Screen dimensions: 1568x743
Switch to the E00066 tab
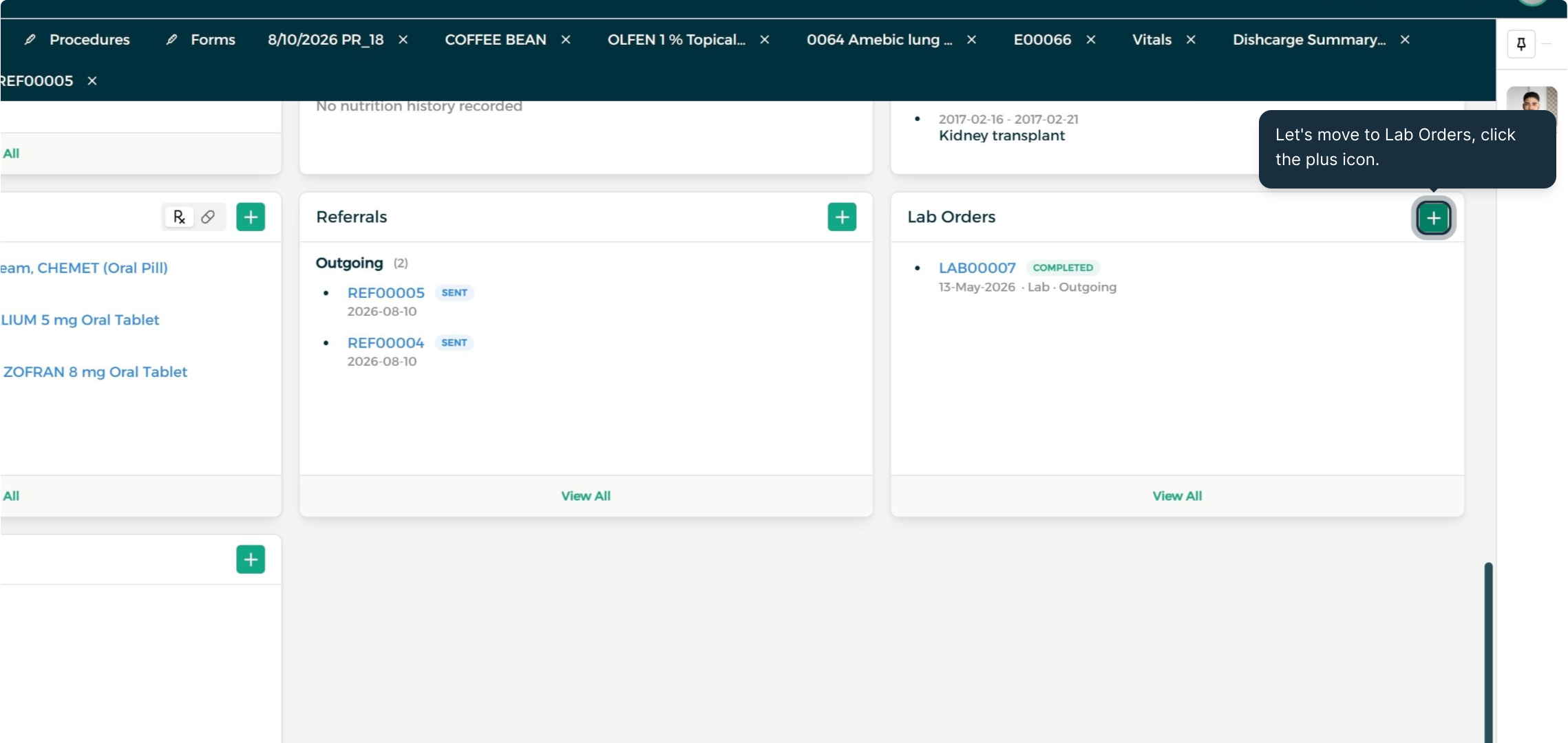(x=1042, y=40)
